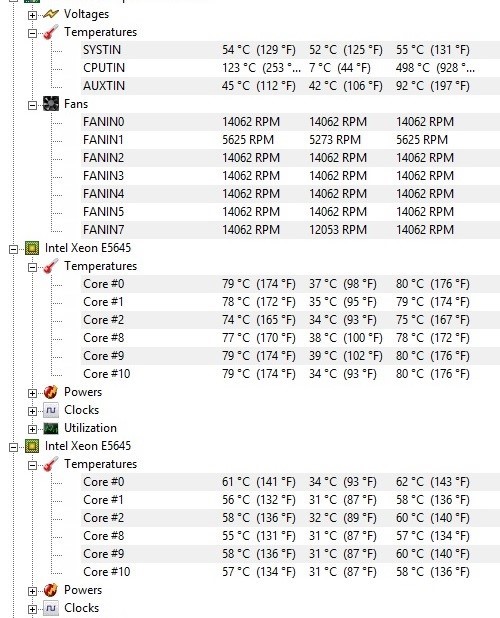The height and width of the screenshot is (618, 500).
Task: Select the SYSTIN sensor row
Action: 290,50
